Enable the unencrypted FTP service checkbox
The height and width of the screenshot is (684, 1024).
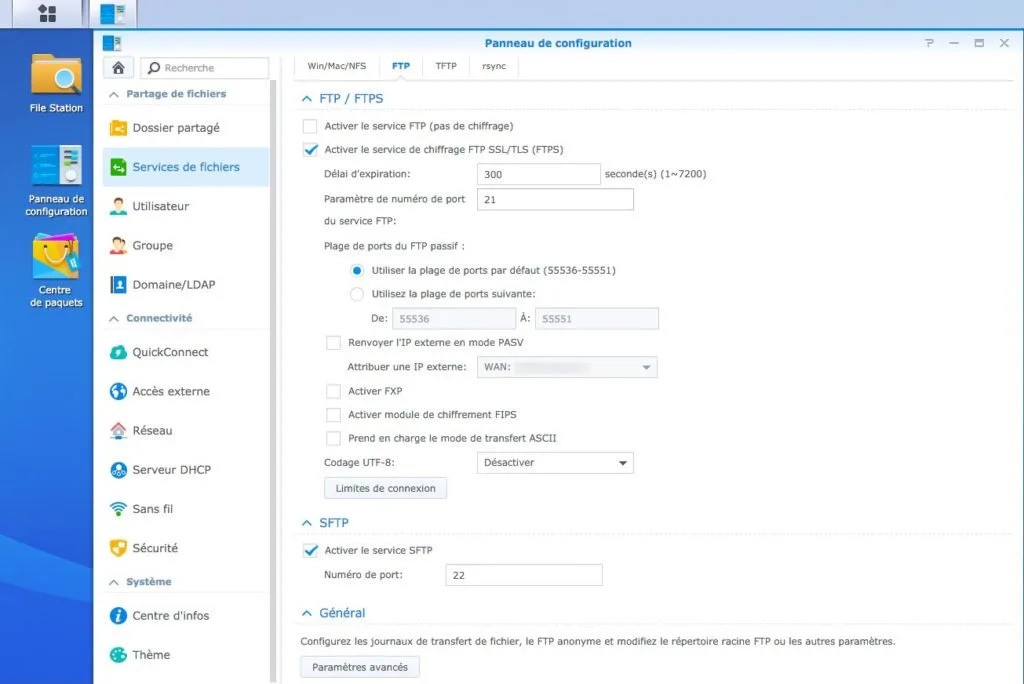[x=310, y=126]
